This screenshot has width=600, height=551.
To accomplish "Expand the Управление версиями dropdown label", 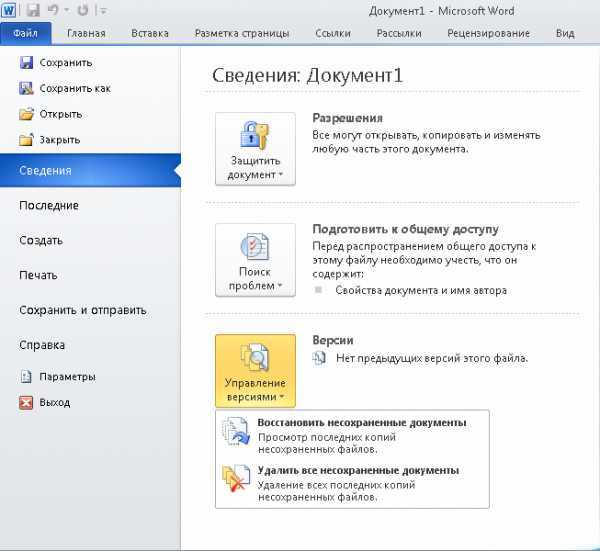I will coord(255,390).
